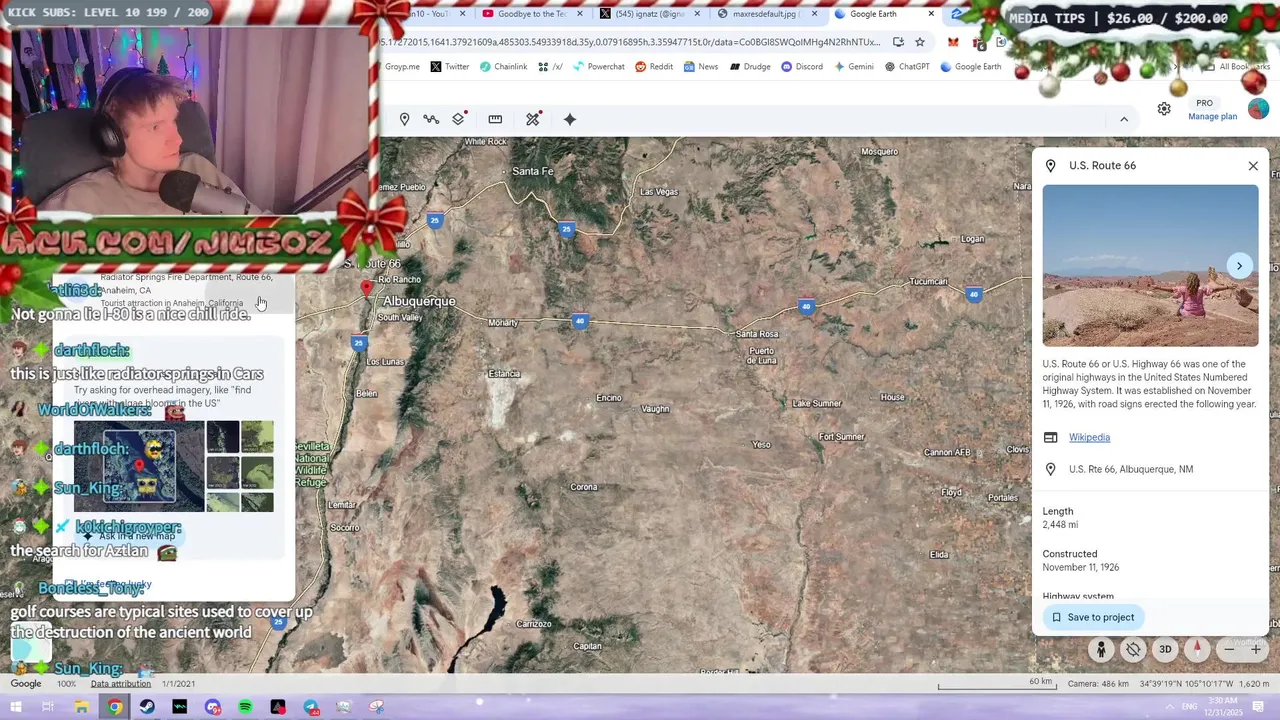This screenshot has width=1280, height=720.
Task: Open the account profile avatar
Action: pos(1258,109)
